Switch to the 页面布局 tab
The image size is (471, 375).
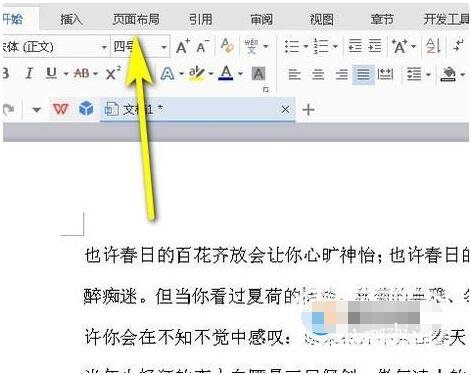coord(136,19)
